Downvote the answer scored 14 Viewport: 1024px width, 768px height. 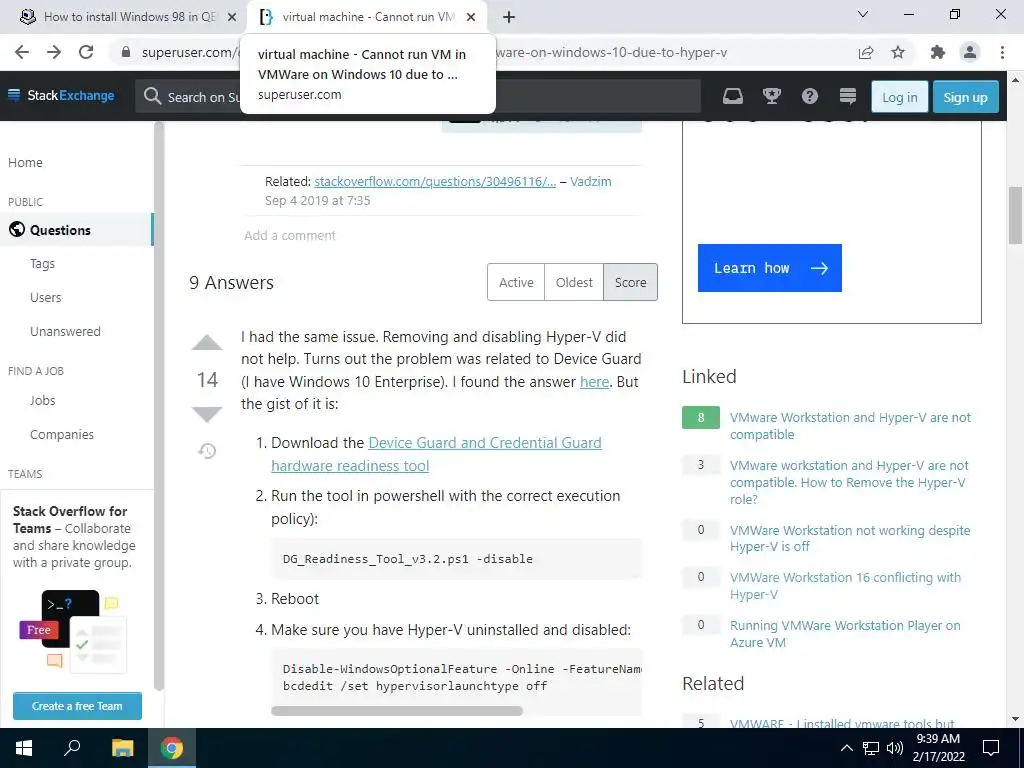207,415
